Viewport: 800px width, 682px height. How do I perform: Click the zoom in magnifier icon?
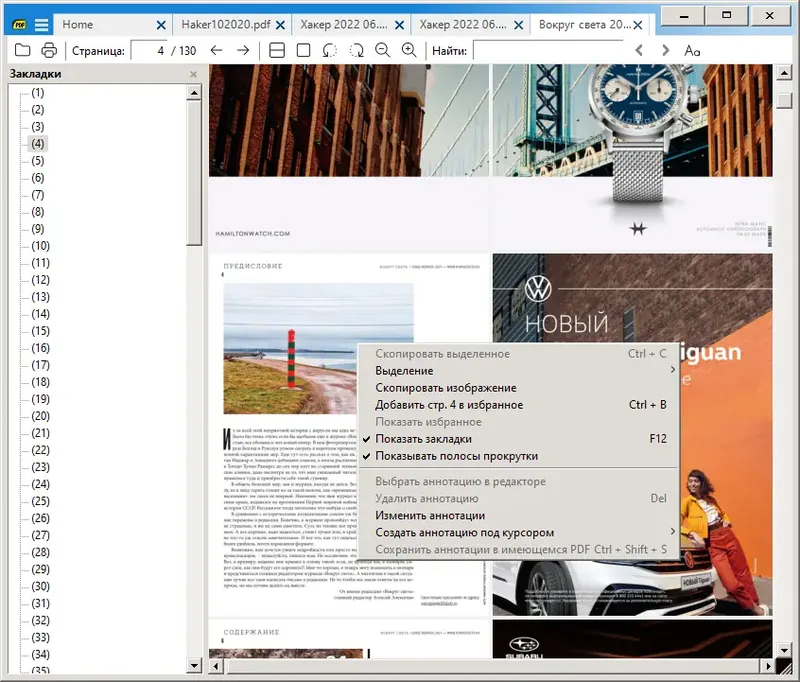[408, 50]
